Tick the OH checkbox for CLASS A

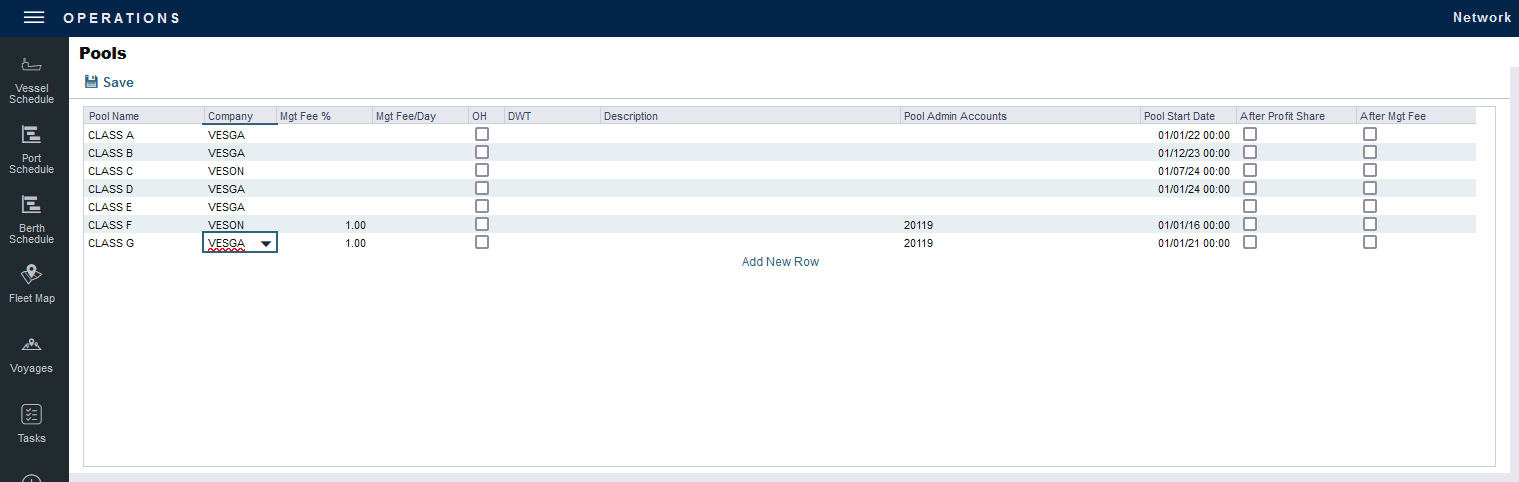point(482,134)
